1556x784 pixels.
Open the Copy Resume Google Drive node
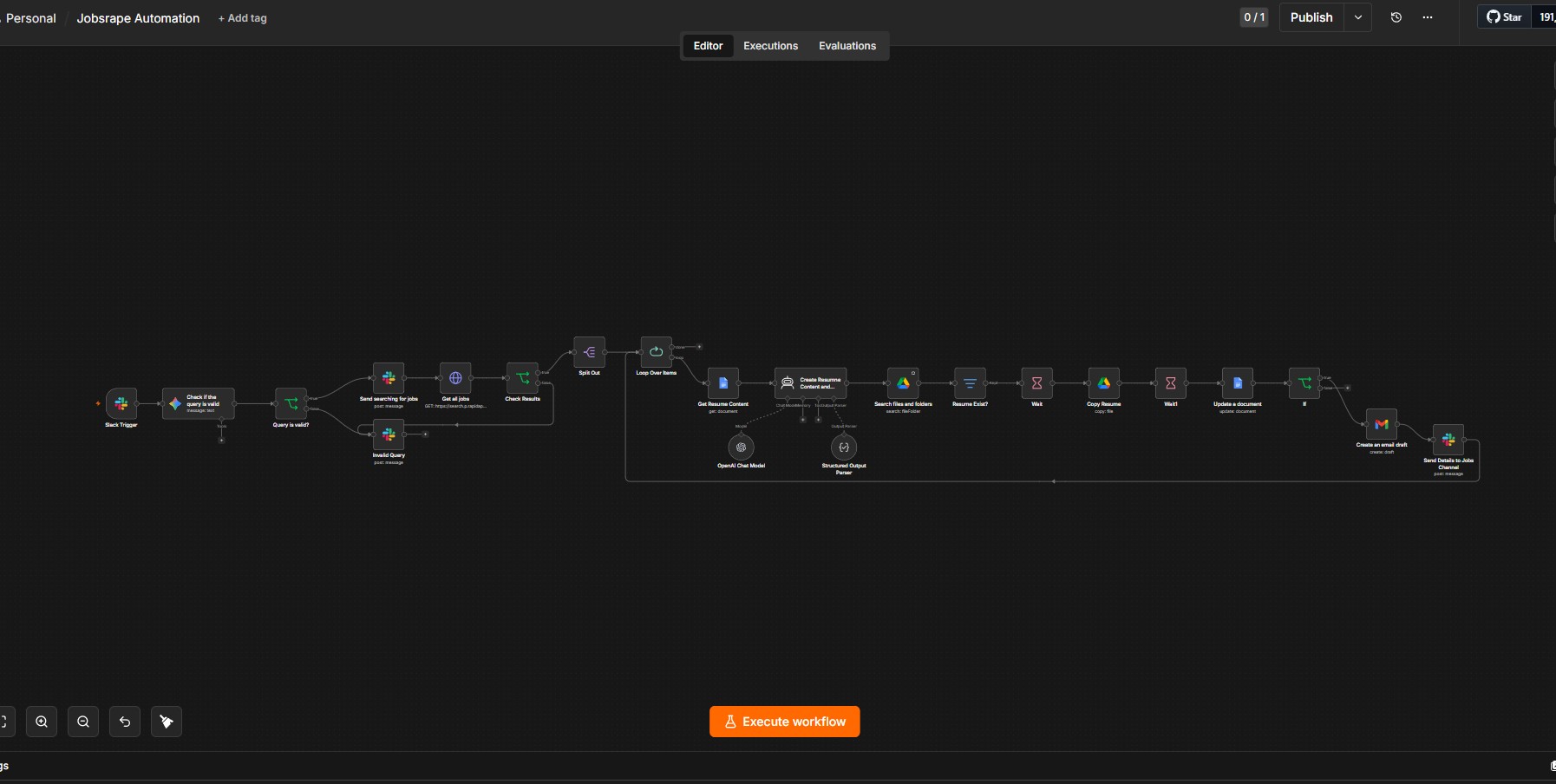pyautogui.click(x=1104, y=383)
